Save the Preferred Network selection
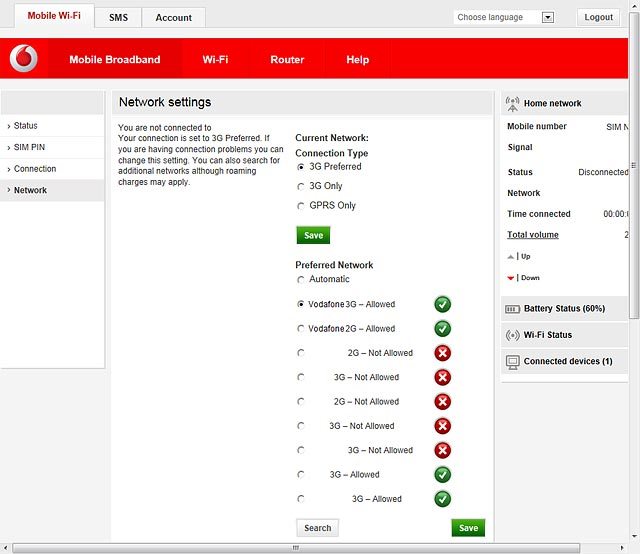The image size is (640, 554). [468, 528]
